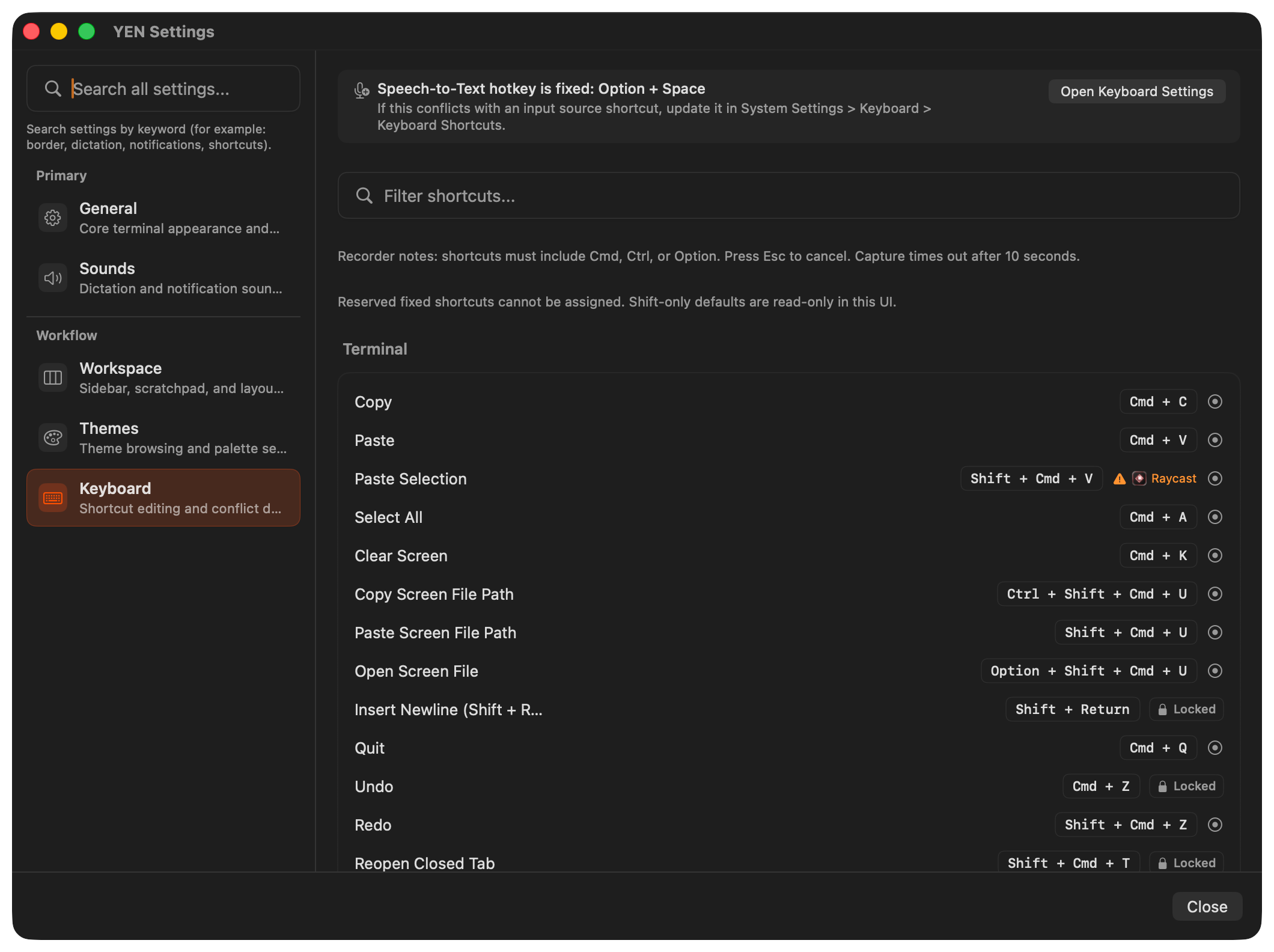Click the Cmd + V Paste shortcut field

pyautogui.click(x=1157, y=440)
